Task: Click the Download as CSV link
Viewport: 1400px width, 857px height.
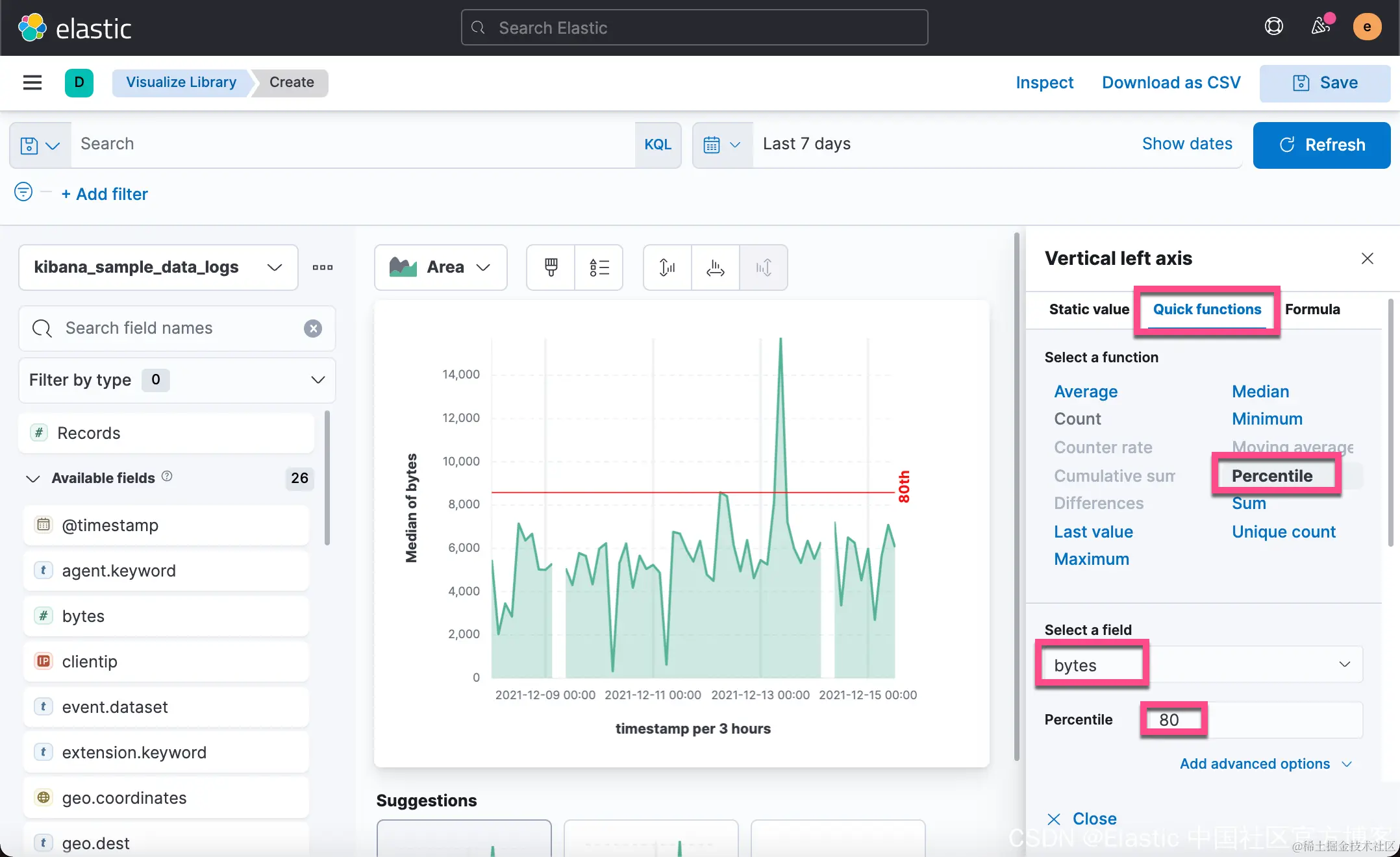Action: [x=1171, y=82]
